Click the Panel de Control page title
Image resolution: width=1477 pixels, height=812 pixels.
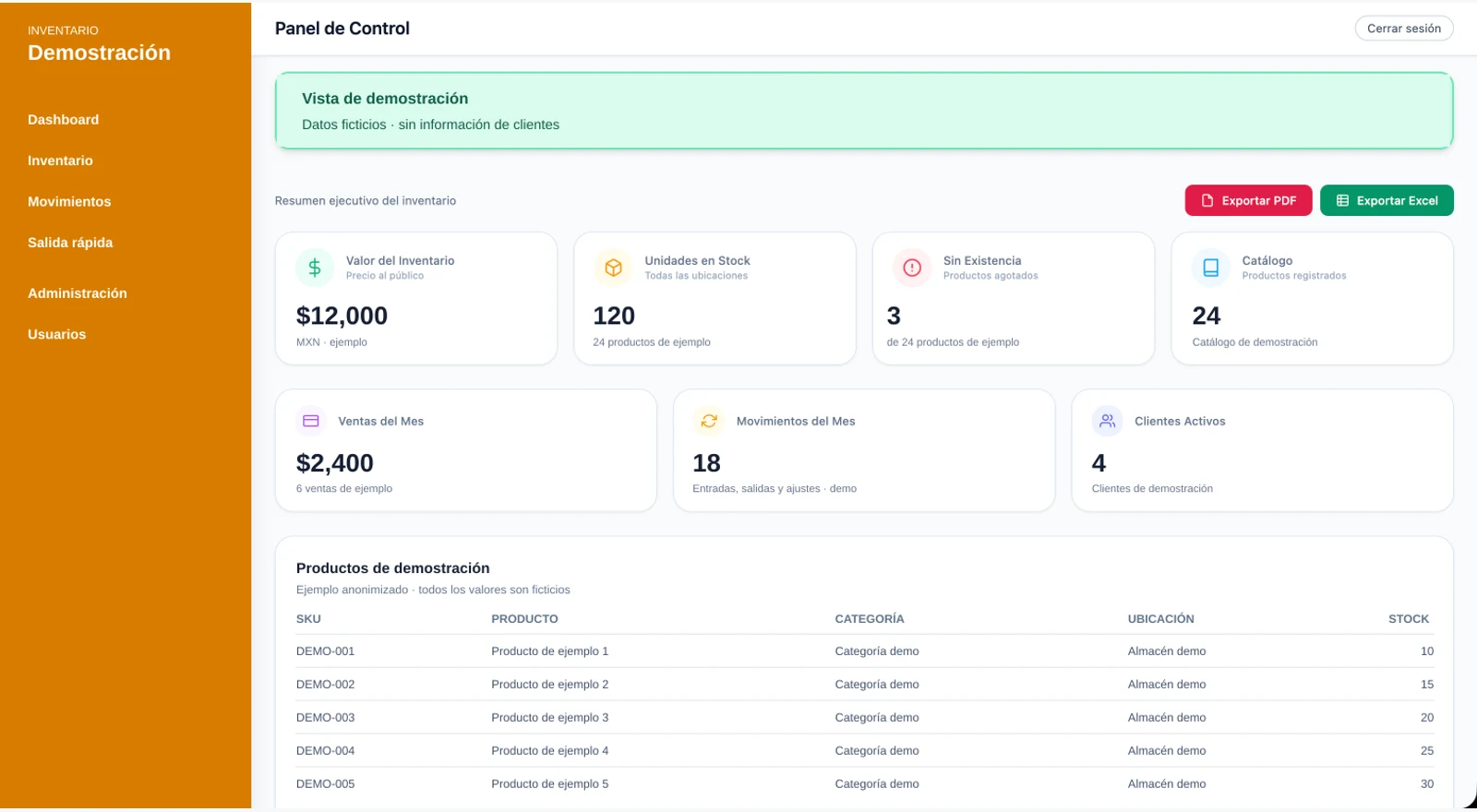342,29
